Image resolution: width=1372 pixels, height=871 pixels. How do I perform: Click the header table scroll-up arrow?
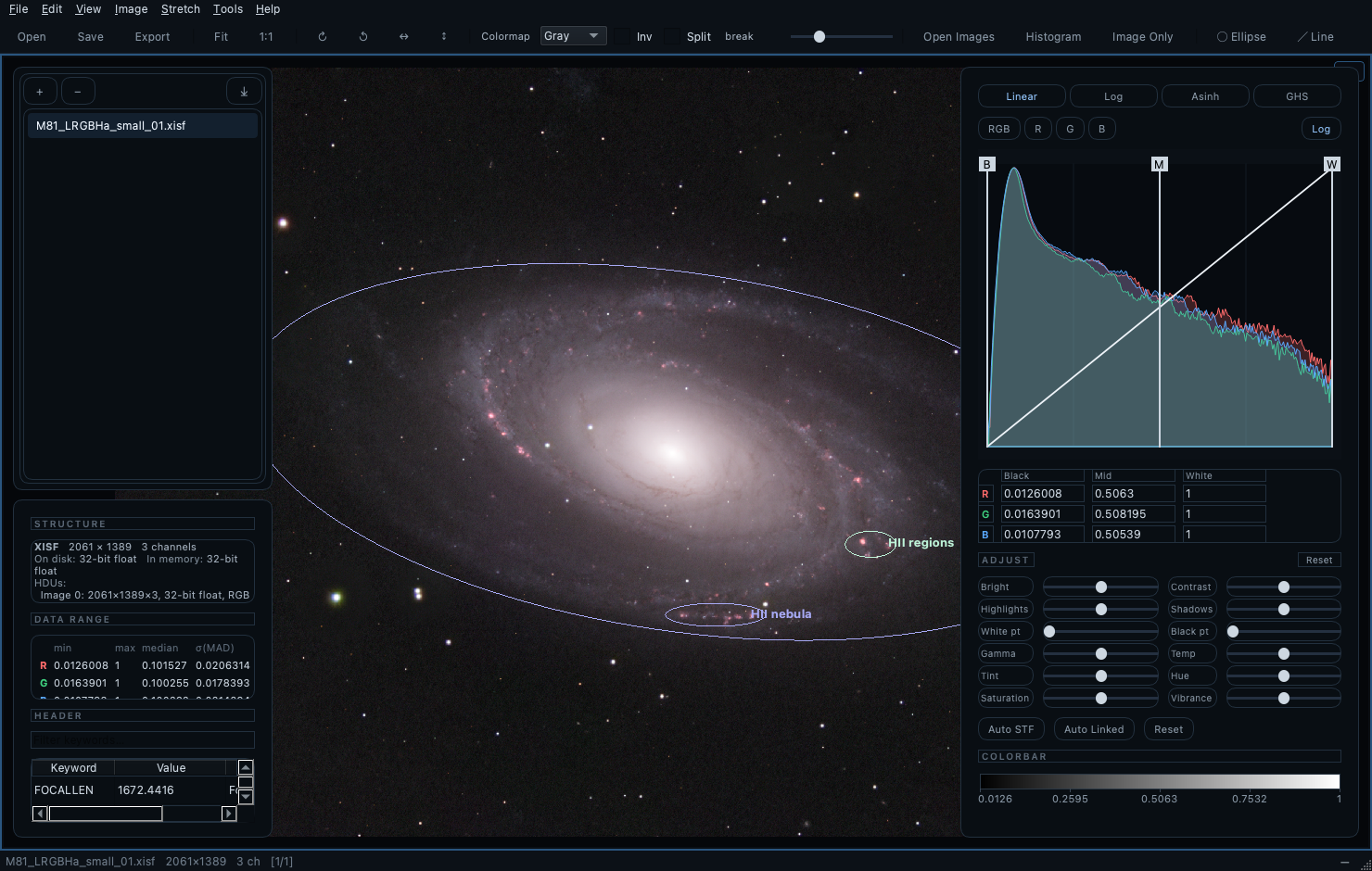246,767
